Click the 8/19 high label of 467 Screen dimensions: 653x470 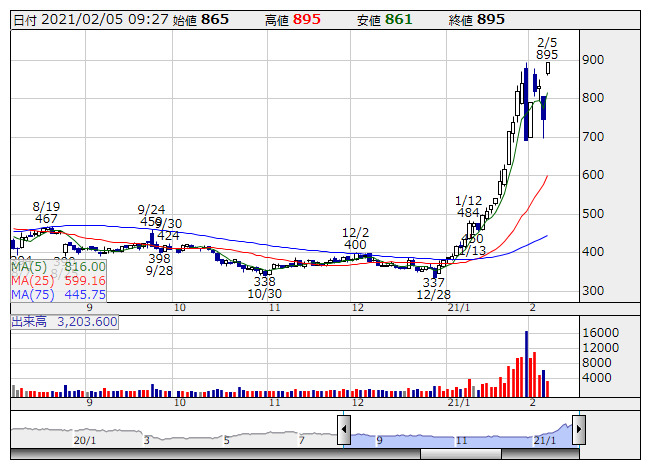pyautogui.click(x=46, y=218)
